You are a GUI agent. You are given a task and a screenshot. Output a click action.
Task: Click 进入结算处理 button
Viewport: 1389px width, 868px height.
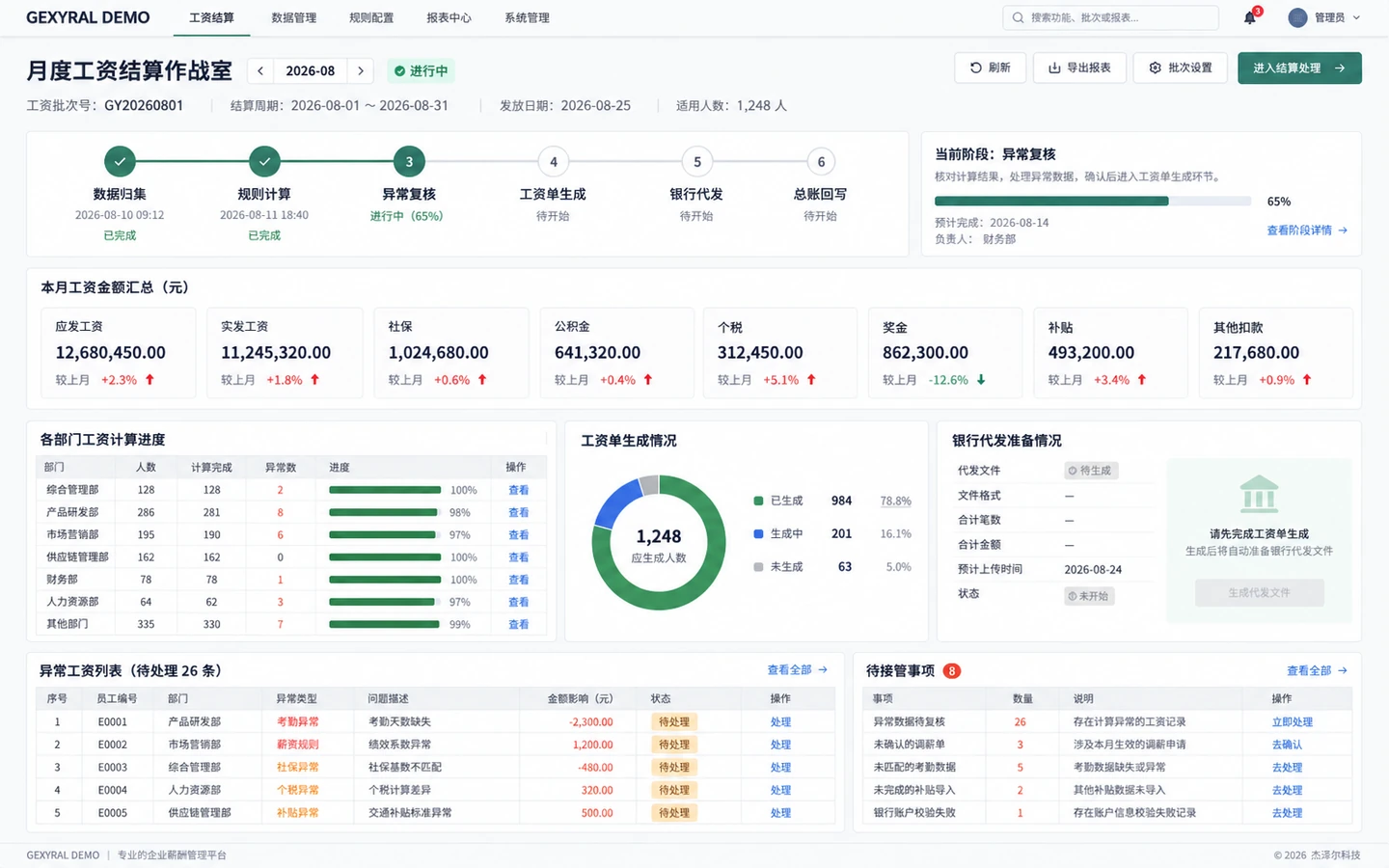(1299, 68)
